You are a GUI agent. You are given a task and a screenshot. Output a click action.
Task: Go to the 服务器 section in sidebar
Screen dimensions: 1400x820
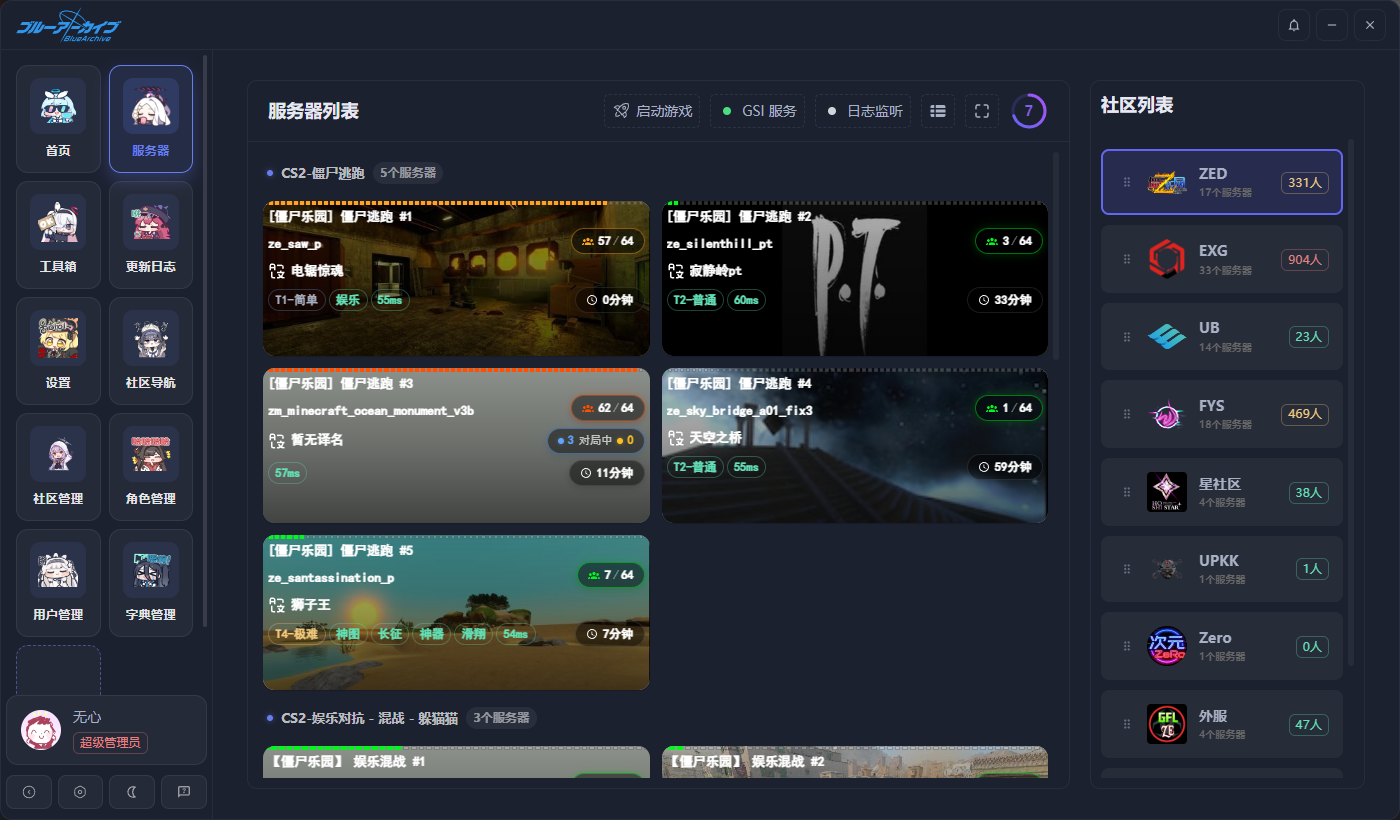tap(151, 118)
